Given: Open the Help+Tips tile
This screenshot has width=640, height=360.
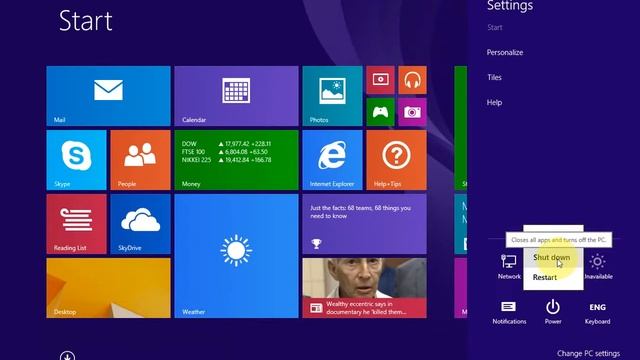Looking at the screenshot, I should 396,160.
